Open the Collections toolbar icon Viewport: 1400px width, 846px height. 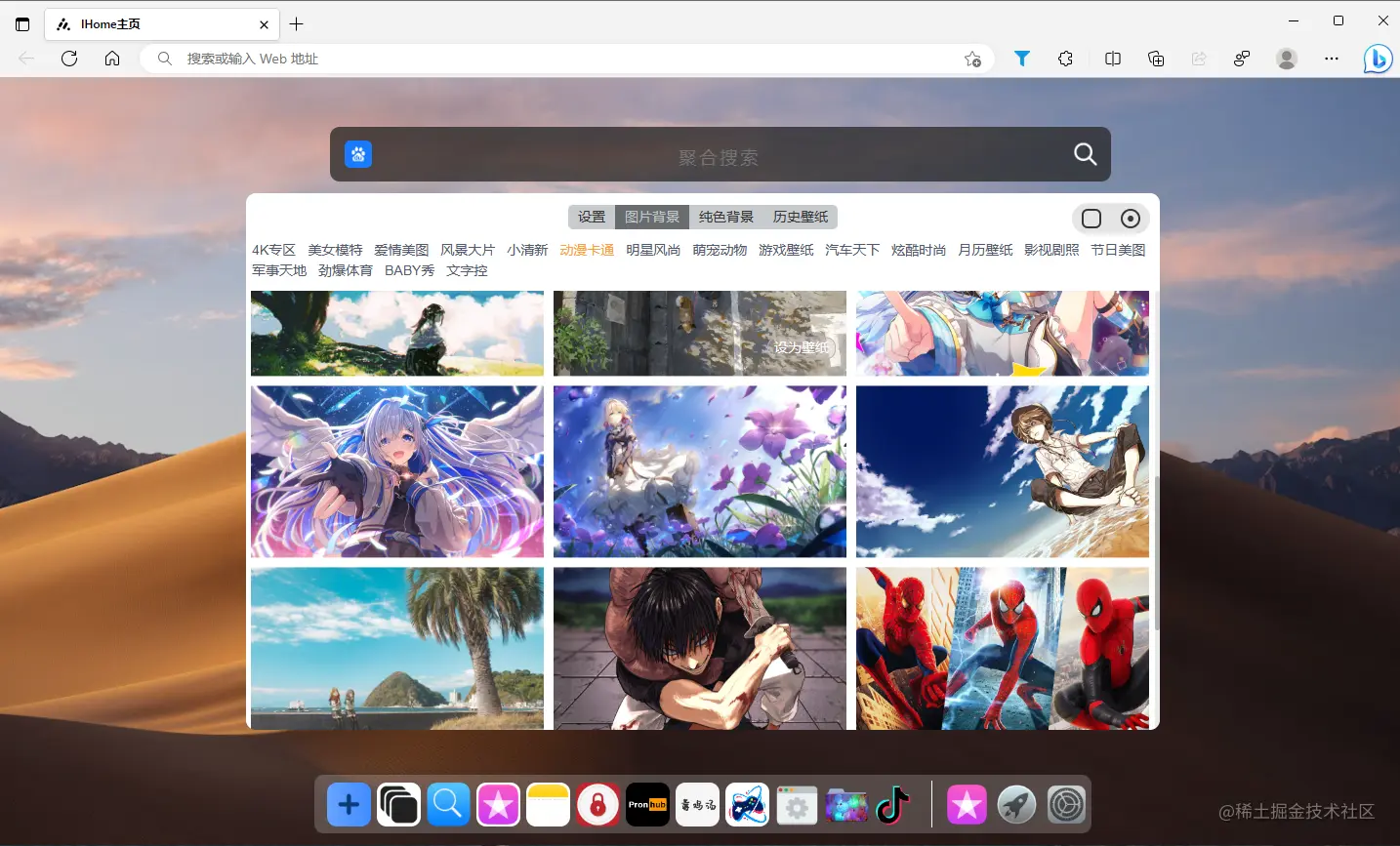pos(1156,59)
